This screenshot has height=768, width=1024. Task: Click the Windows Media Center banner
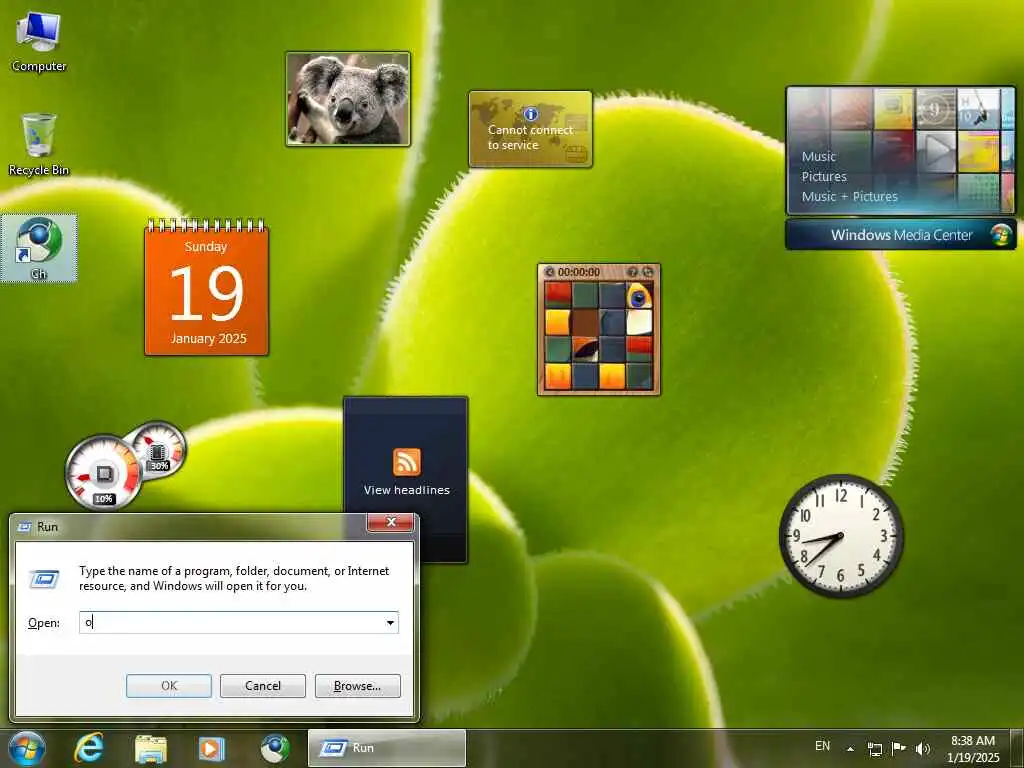(901, 234)
